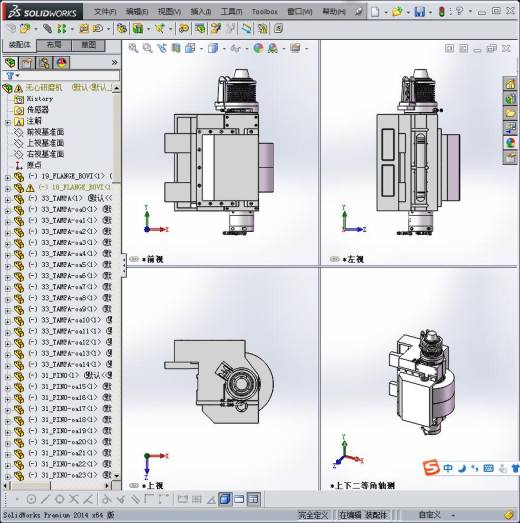Click the Insert Components toolbar icon
This screenshot has width=520, height=523.
(x=25, y=29)
